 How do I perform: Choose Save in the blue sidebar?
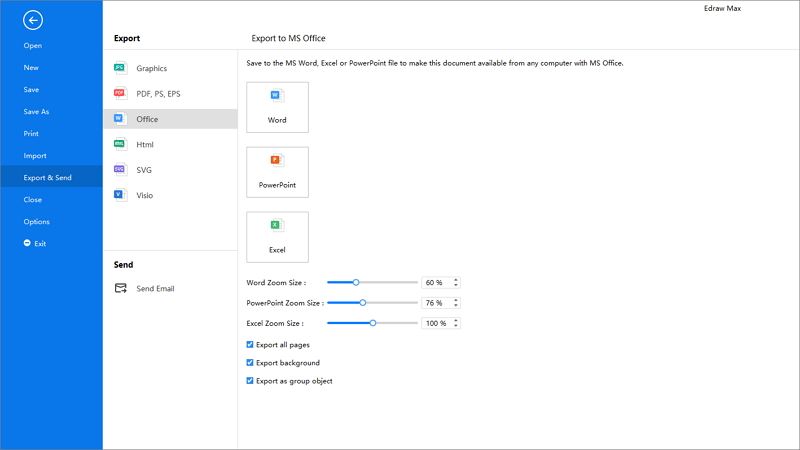click(31, 89)
